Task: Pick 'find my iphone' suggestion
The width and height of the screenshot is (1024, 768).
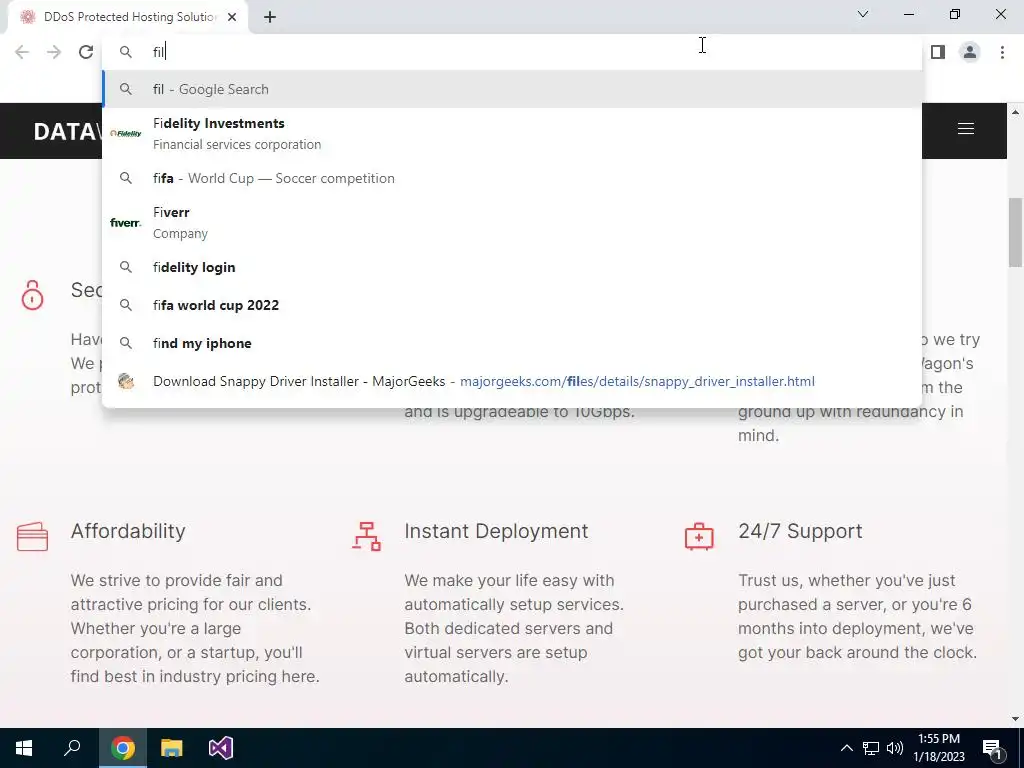Action: (x=512, y=343)
